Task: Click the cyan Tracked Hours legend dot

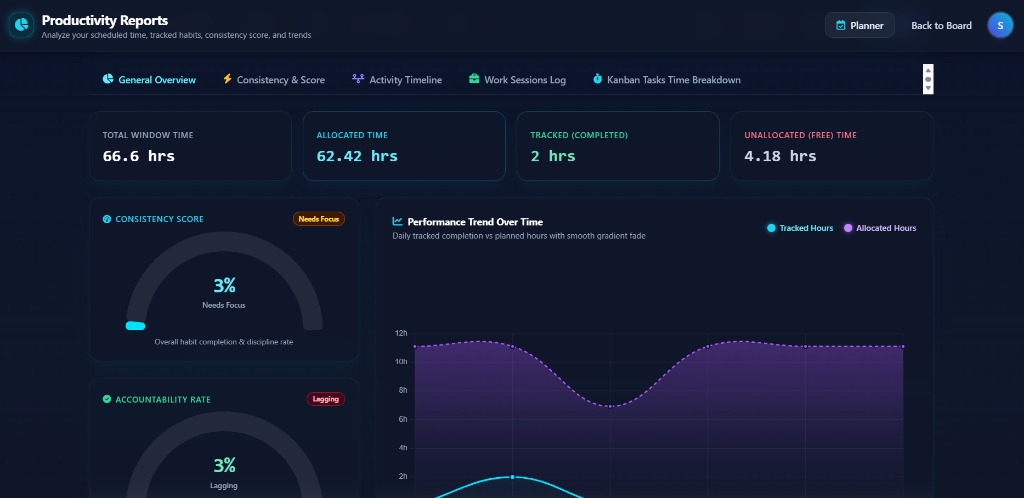Action: [x=771, y=228]
